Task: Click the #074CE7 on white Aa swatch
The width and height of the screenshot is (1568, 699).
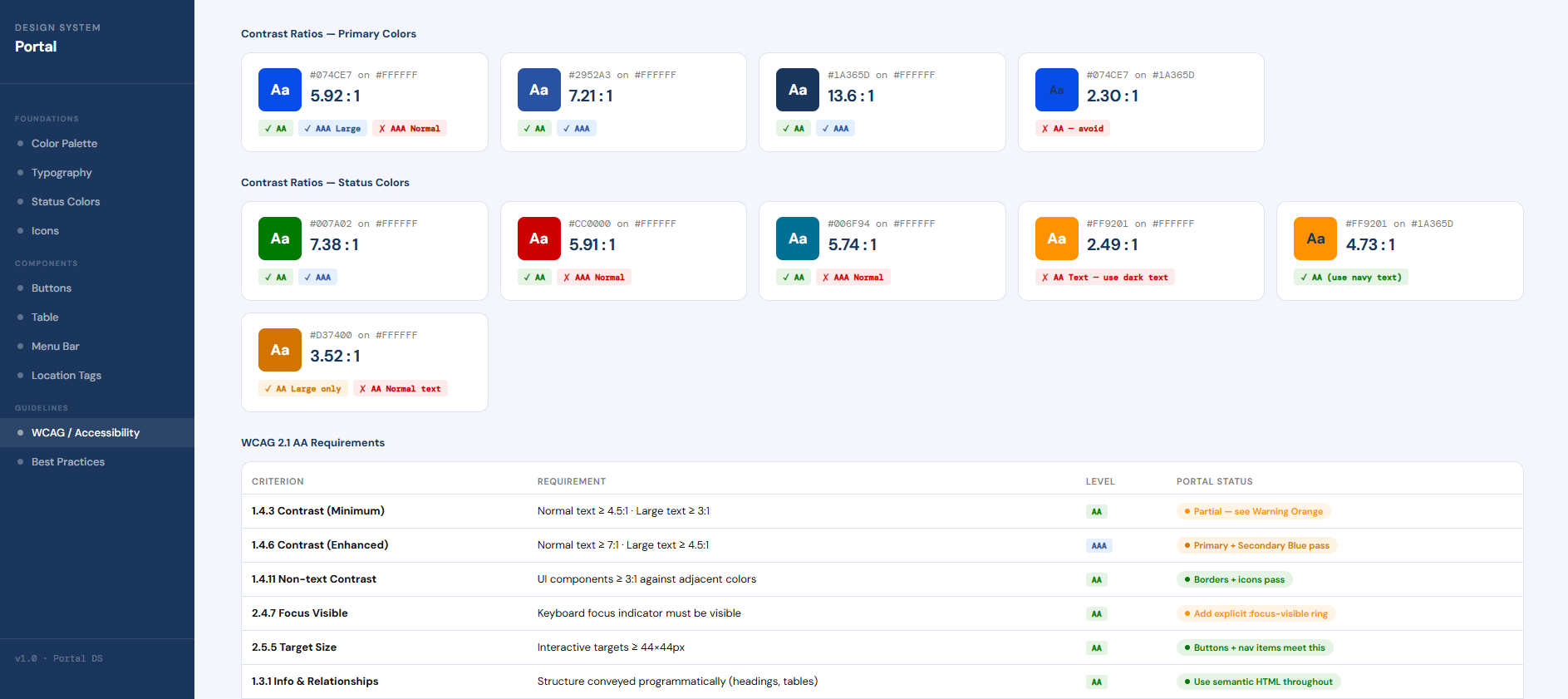Action: [280, 90]
